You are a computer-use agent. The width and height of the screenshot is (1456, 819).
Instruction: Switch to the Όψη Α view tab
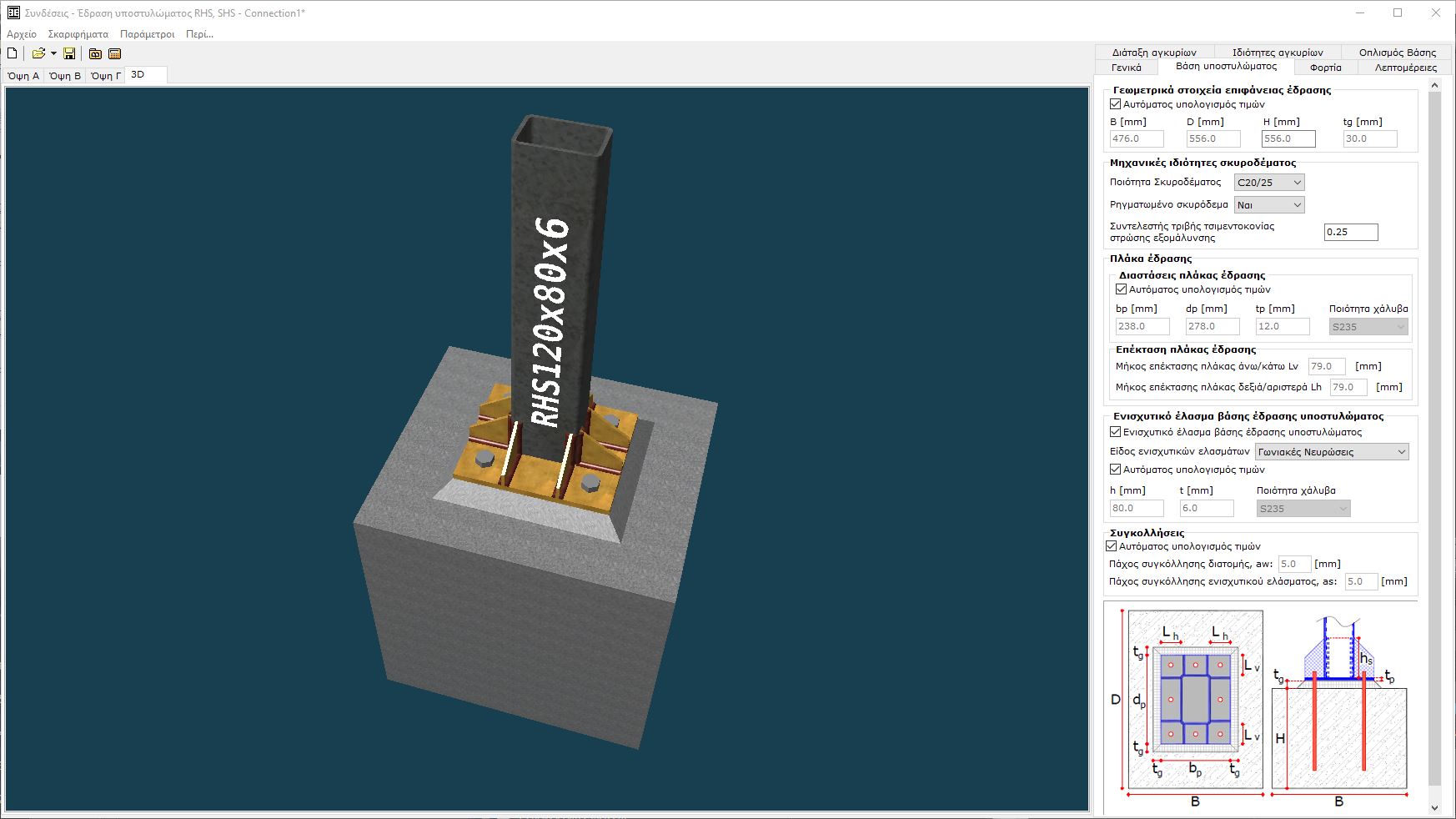click(23, 76)
